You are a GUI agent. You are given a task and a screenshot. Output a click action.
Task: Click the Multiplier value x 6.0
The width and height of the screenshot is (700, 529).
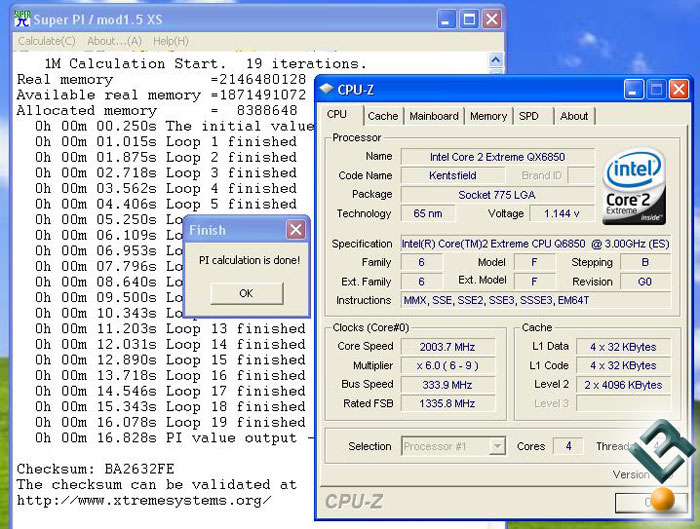(448, 366)
